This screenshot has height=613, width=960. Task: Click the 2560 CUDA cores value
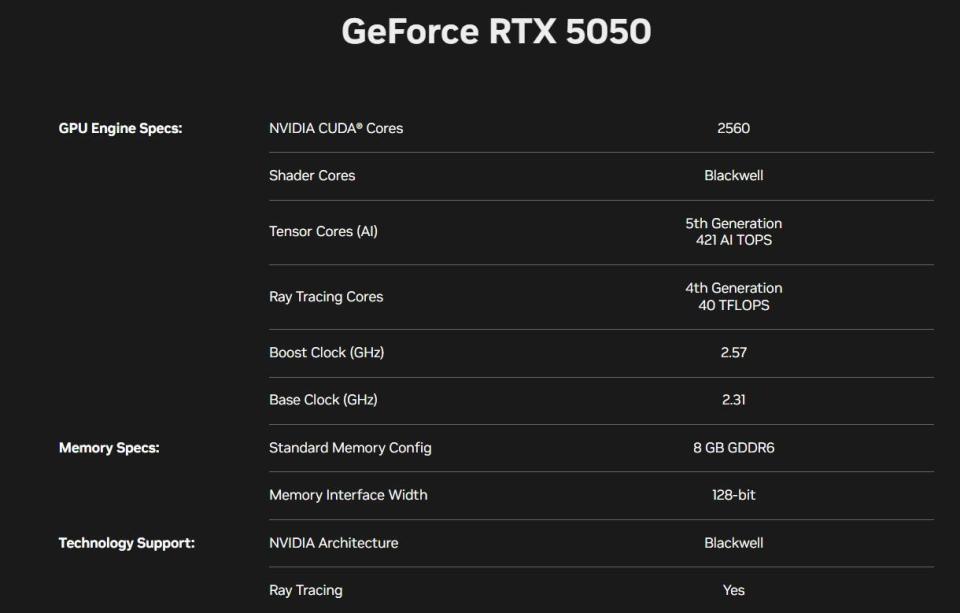[733, 129]
